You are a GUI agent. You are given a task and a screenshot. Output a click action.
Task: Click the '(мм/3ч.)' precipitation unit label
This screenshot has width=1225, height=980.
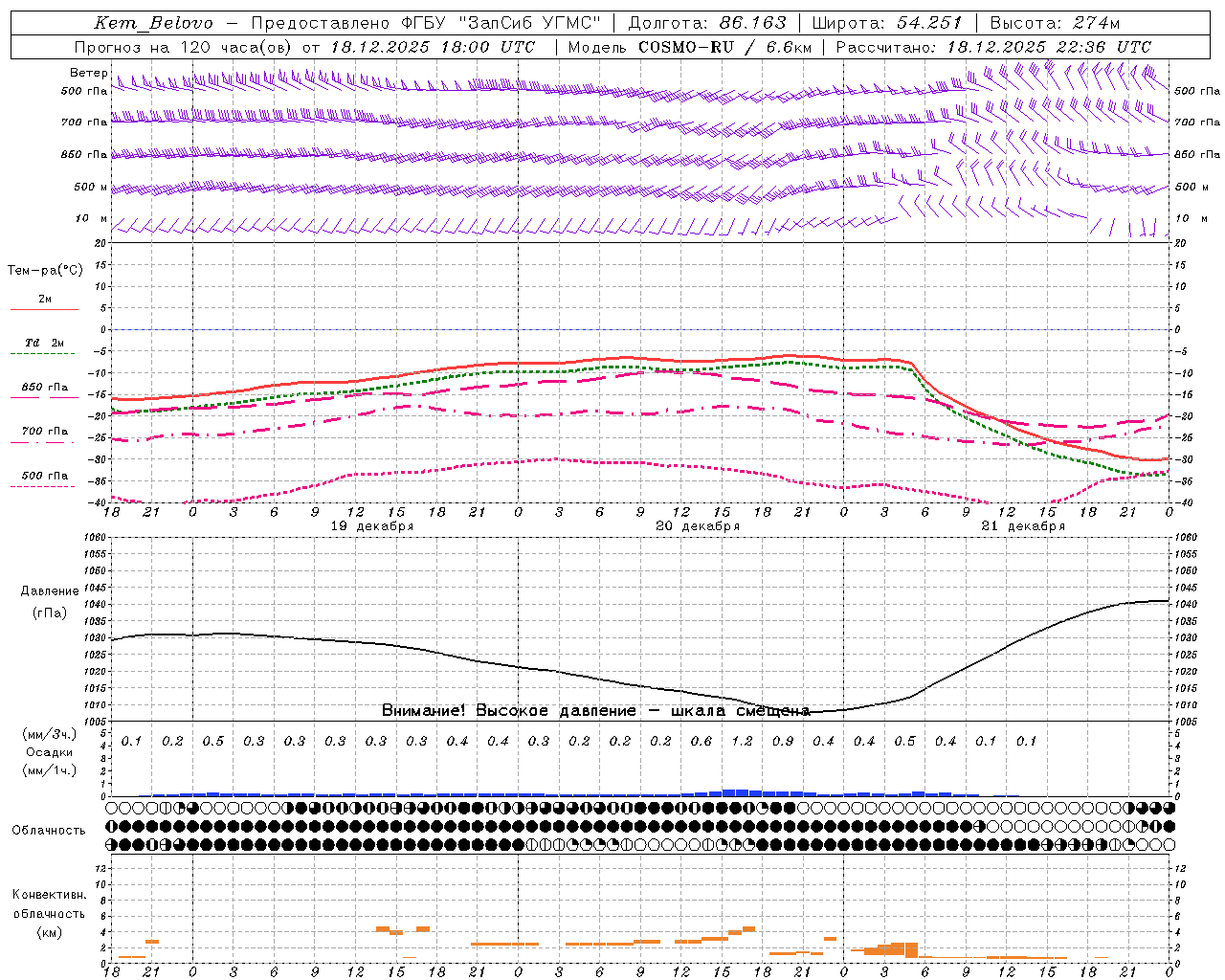click(x=50, y=734)
